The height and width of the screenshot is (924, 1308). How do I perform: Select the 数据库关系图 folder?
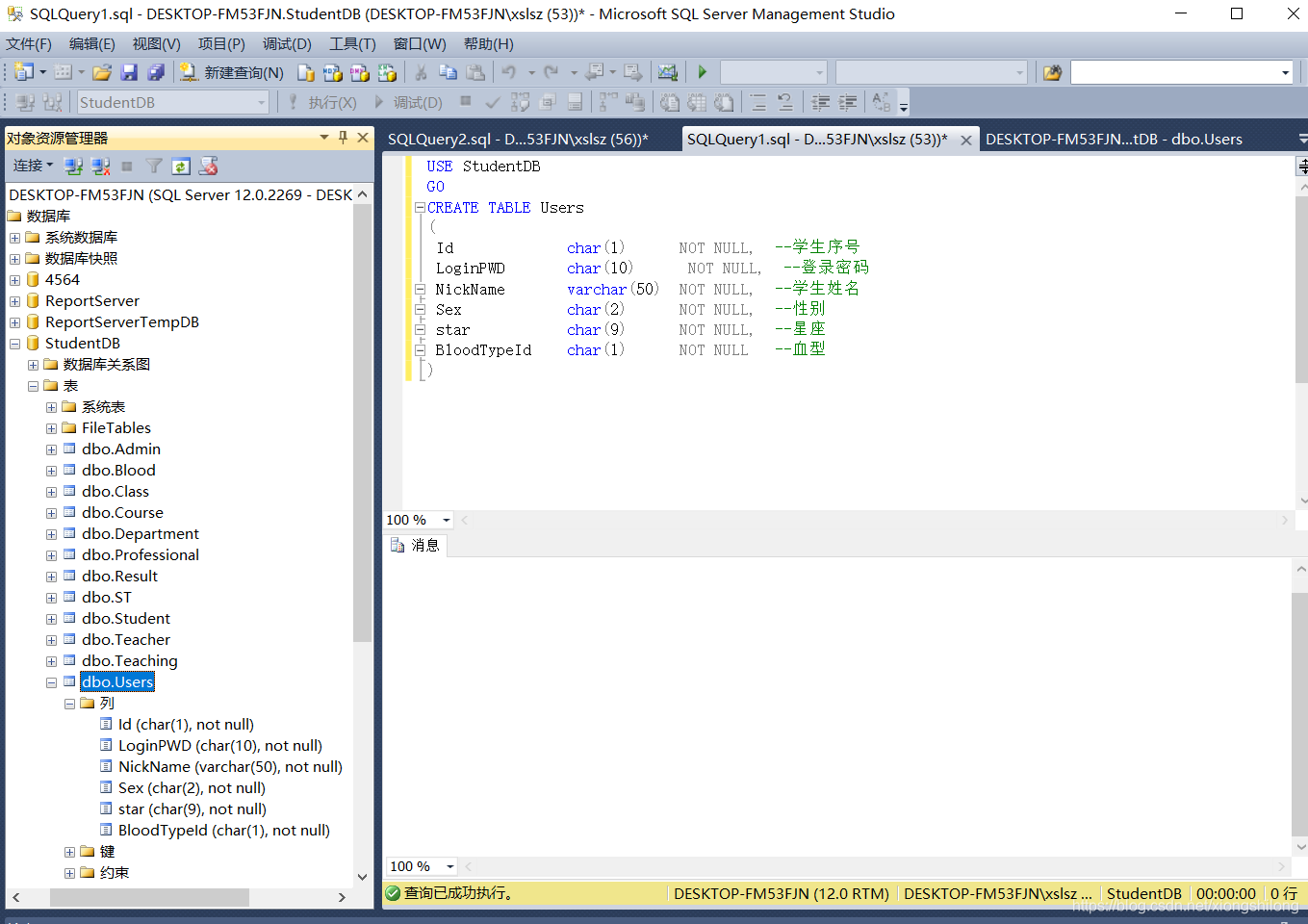click(x=106, y=364)
